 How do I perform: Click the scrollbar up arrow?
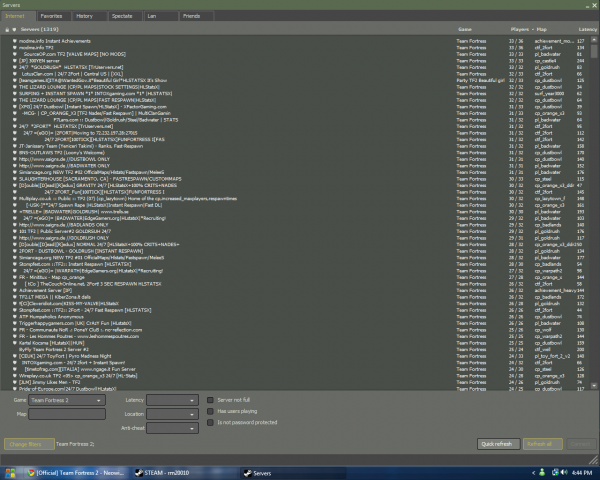[594, 39]
